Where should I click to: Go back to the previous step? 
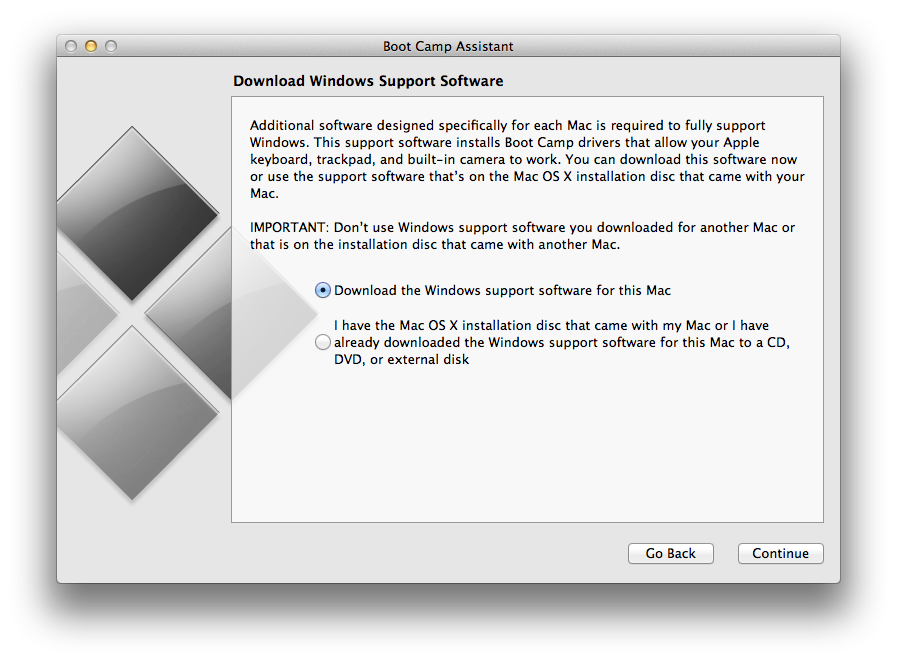(x=670, y=553)
